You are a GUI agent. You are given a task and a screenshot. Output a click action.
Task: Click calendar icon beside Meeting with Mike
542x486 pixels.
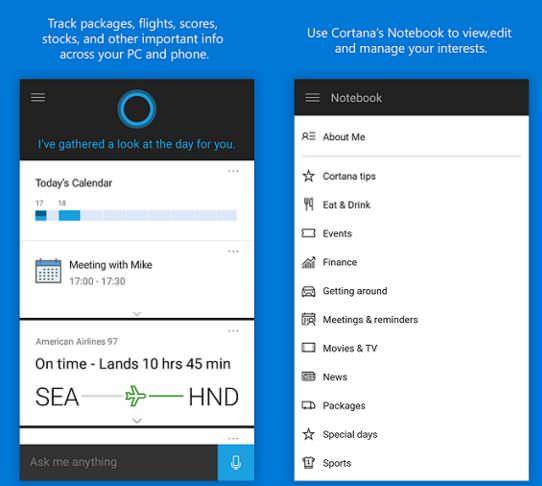[48, 271]
